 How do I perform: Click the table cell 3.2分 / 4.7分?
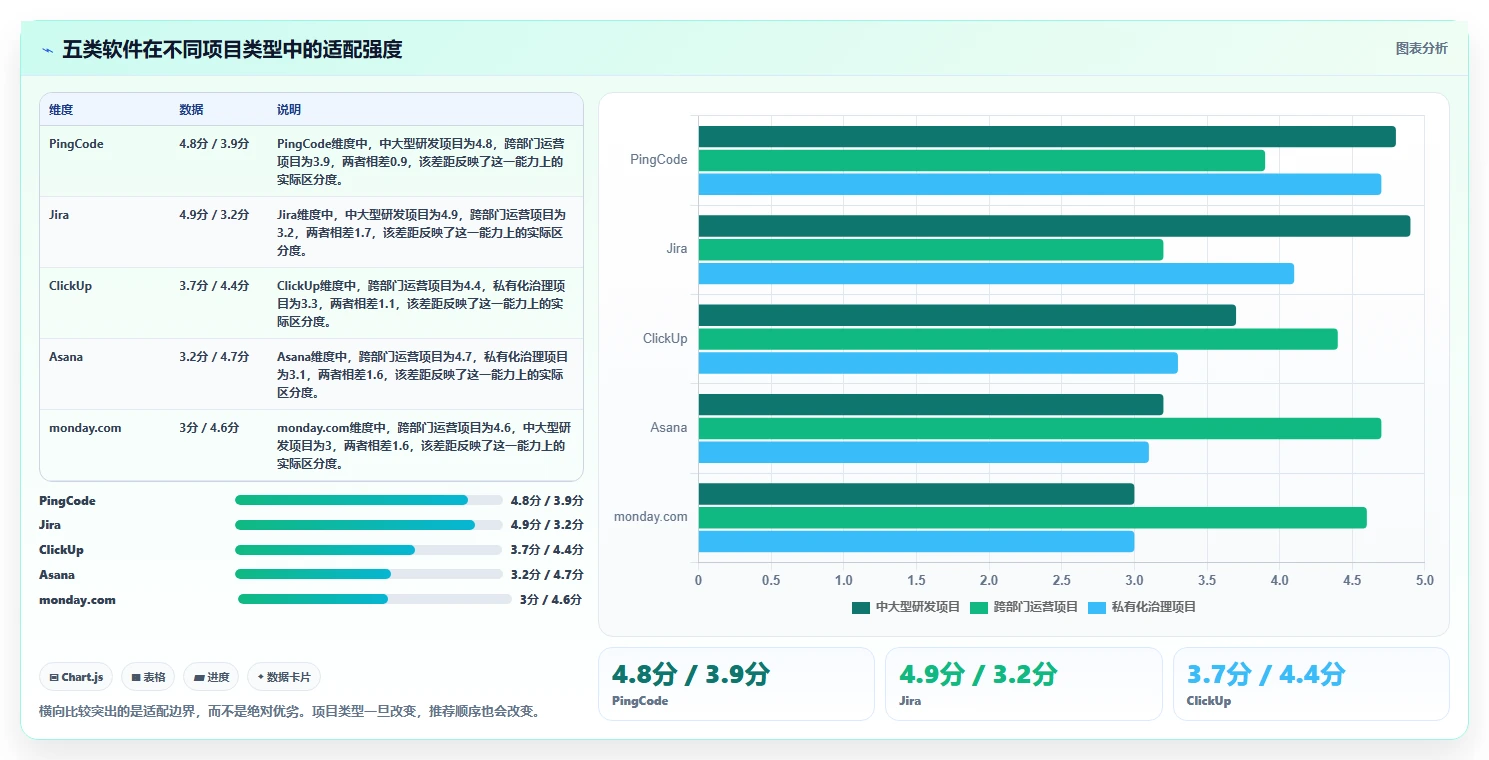tap(214, 357)
